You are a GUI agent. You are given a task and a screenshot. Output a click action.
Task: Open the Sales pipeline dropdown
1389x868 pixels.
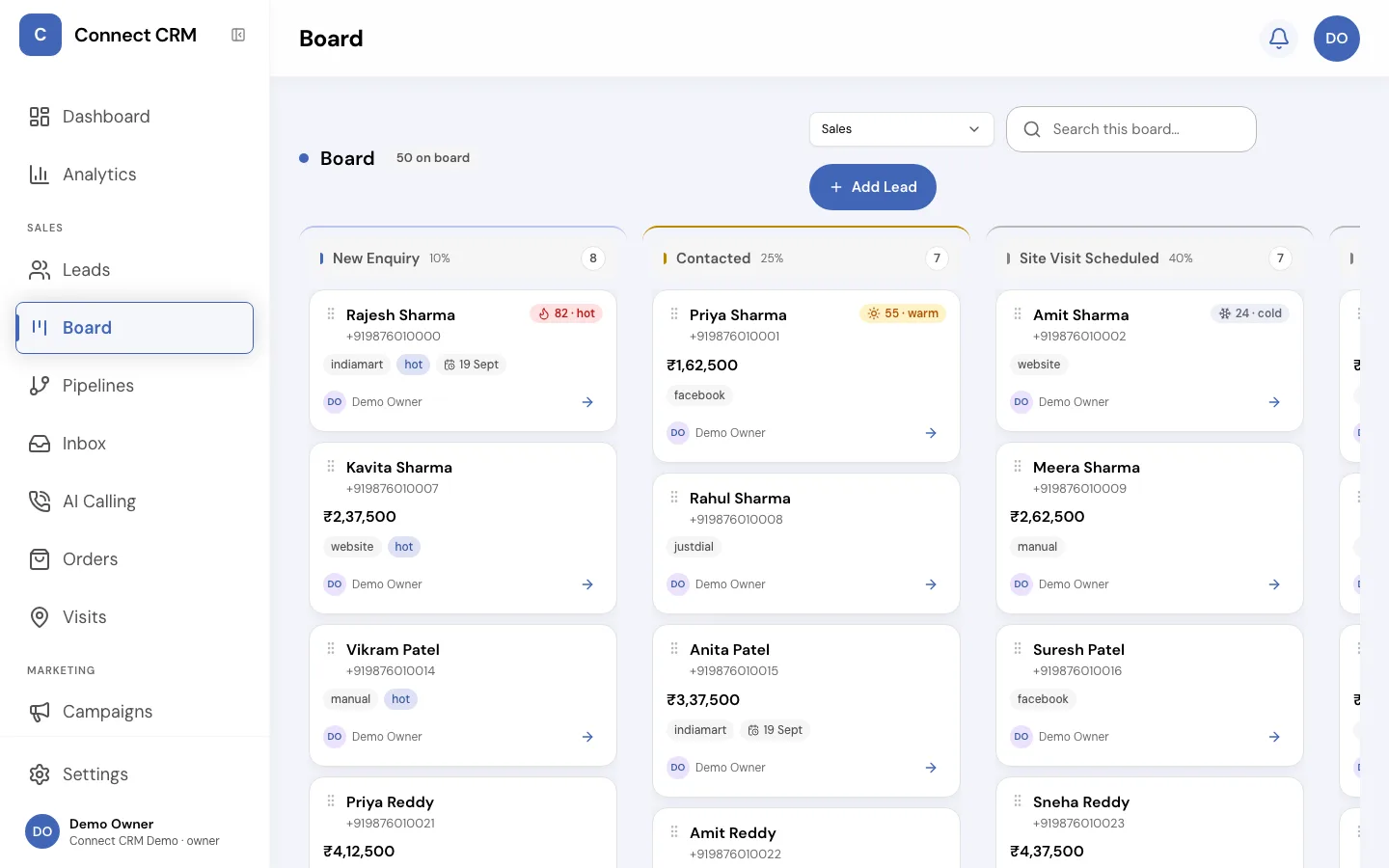pyautogui.click(x=901, y=129)
